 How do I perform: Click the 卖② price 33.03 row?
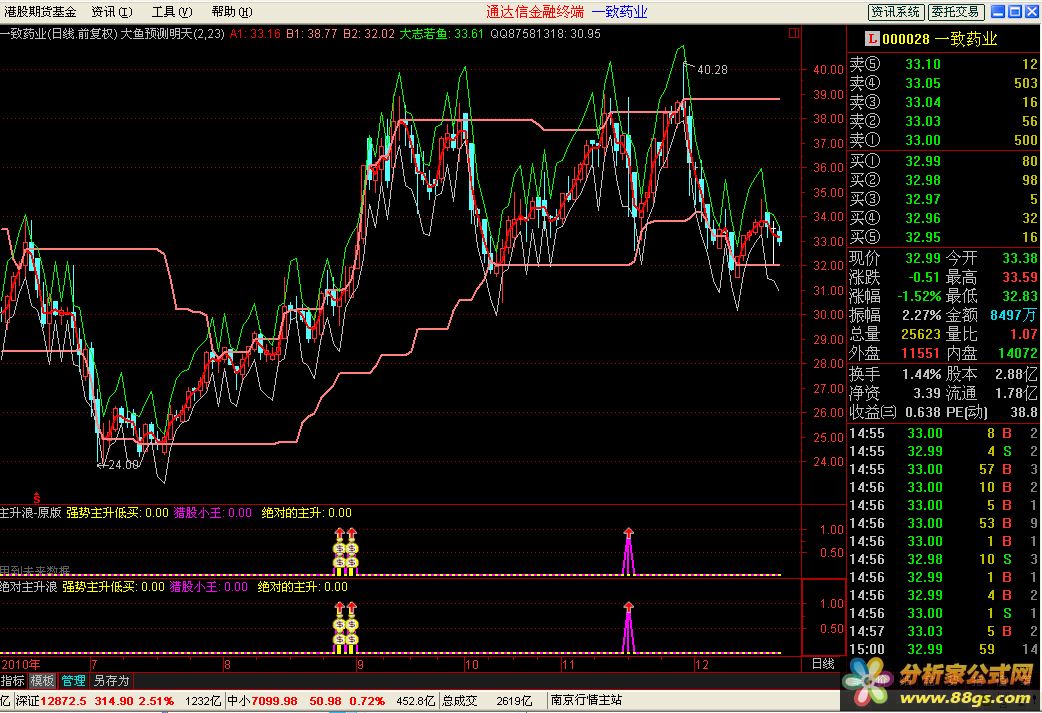tap(943, 121)
